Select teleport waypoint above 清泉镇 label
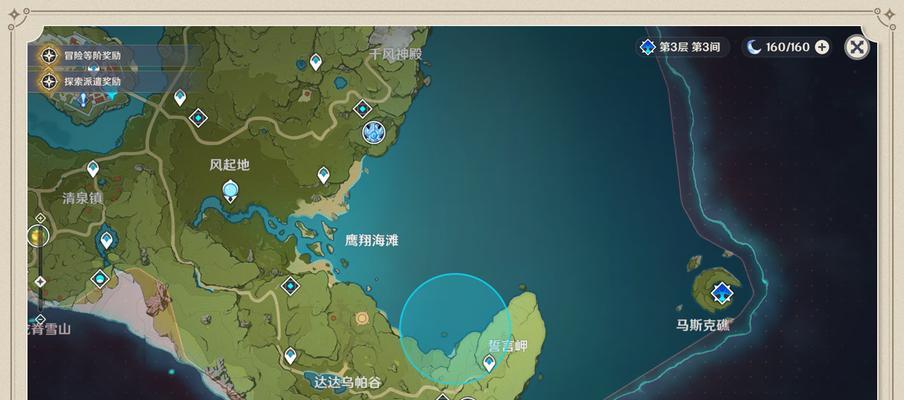Screen dimensions: 904x400 (x=93, y=169)
